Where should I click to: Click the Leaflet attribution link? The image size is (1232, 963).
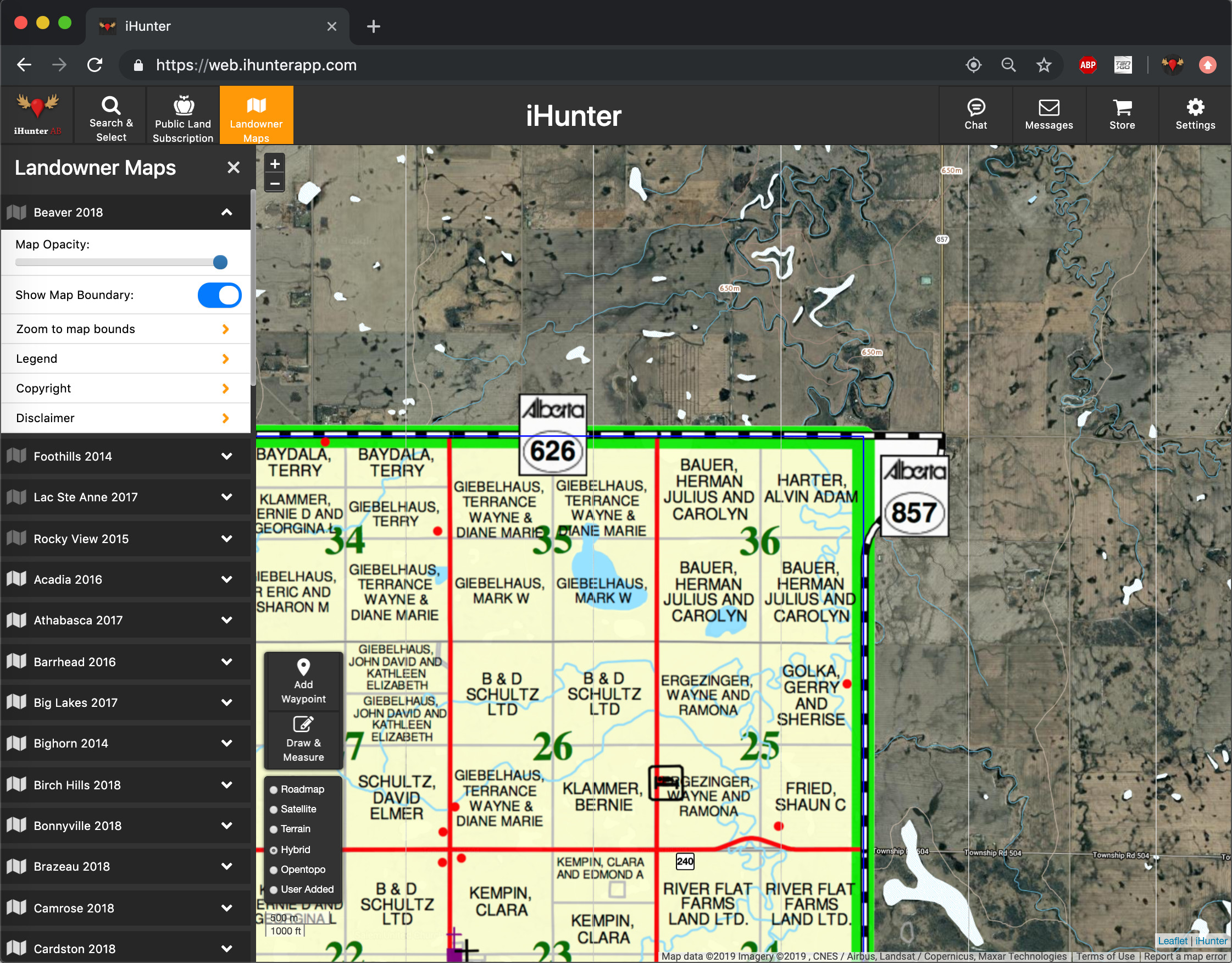click(1172, 940)
